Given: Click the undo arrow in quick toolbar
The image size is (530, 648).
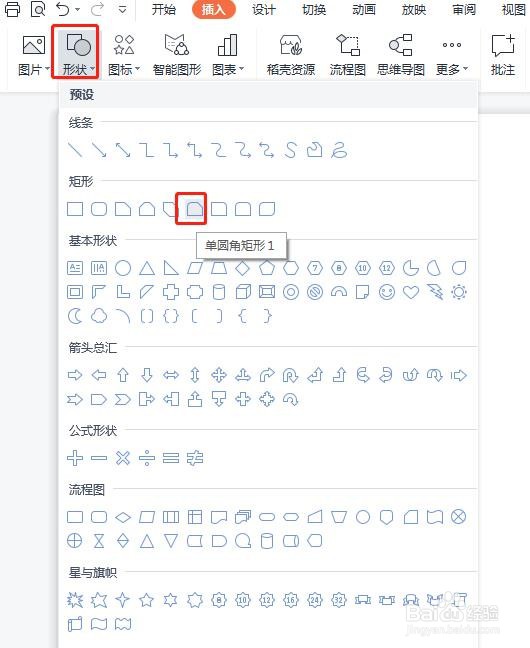Looking at the screenshot, I should 63,9.
